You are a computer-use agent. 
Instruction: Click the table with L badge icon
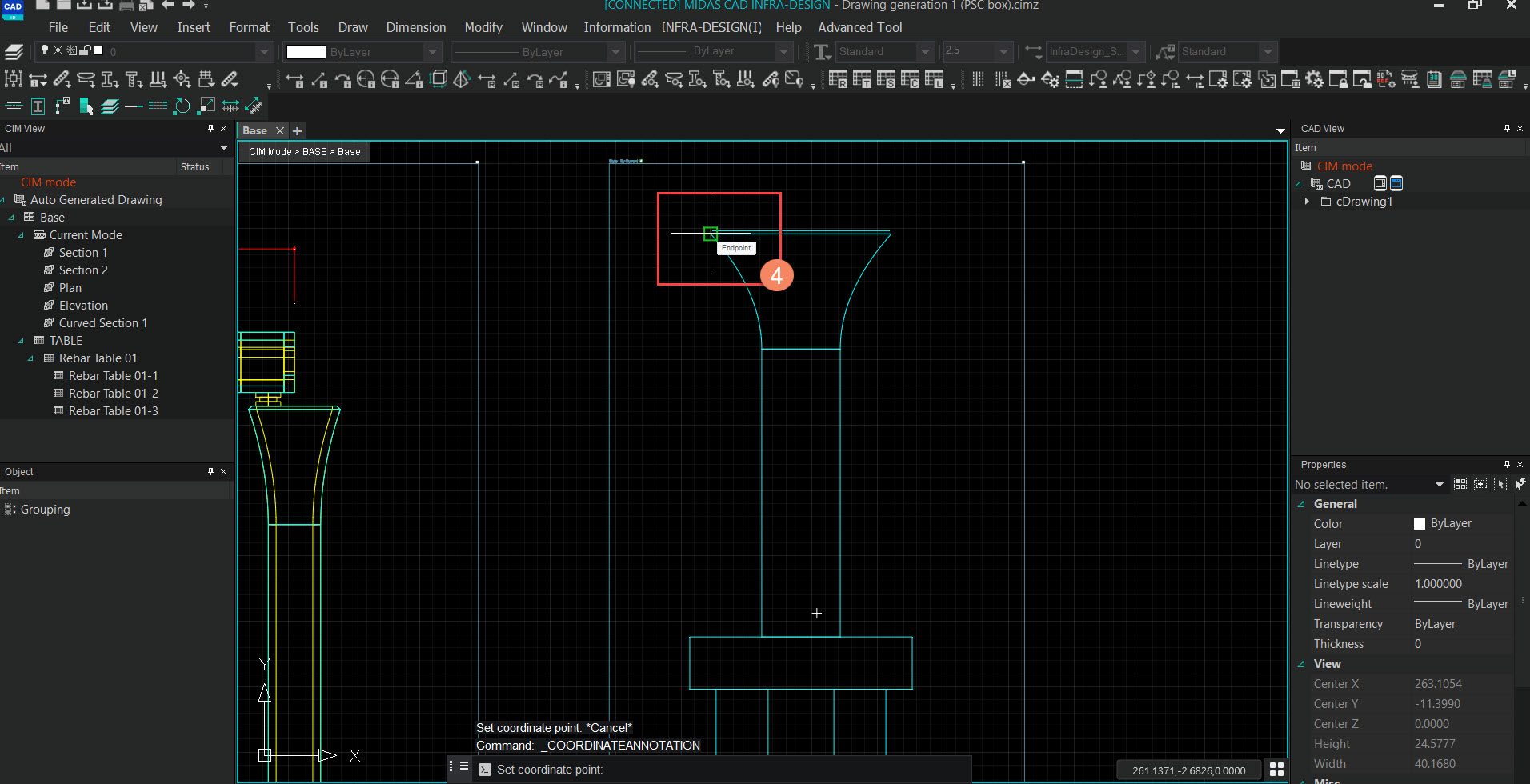[934, 79]
